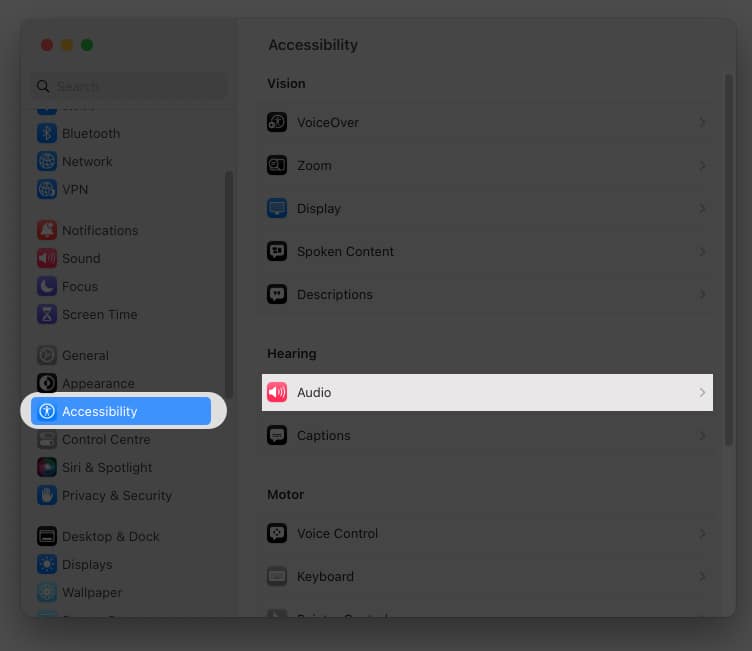Click the sidebar scrollbar
752x651 pixels.
[x=229, y=284]
